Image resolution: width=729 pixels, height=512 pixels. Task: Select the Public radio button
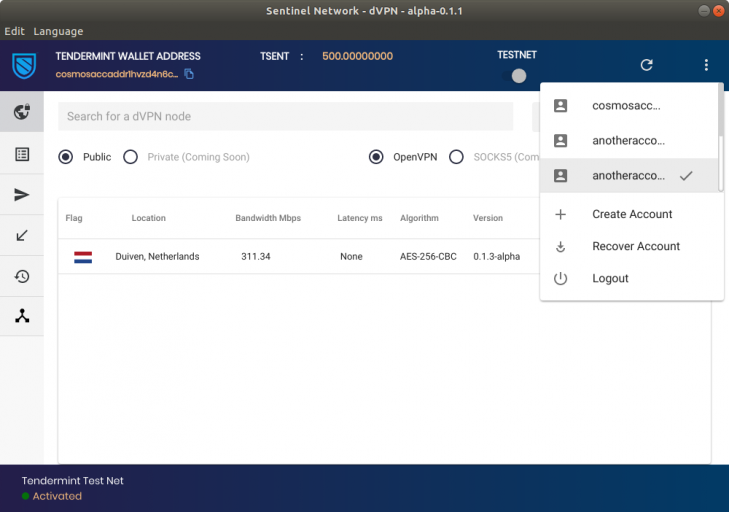click(x=66, y=157)
